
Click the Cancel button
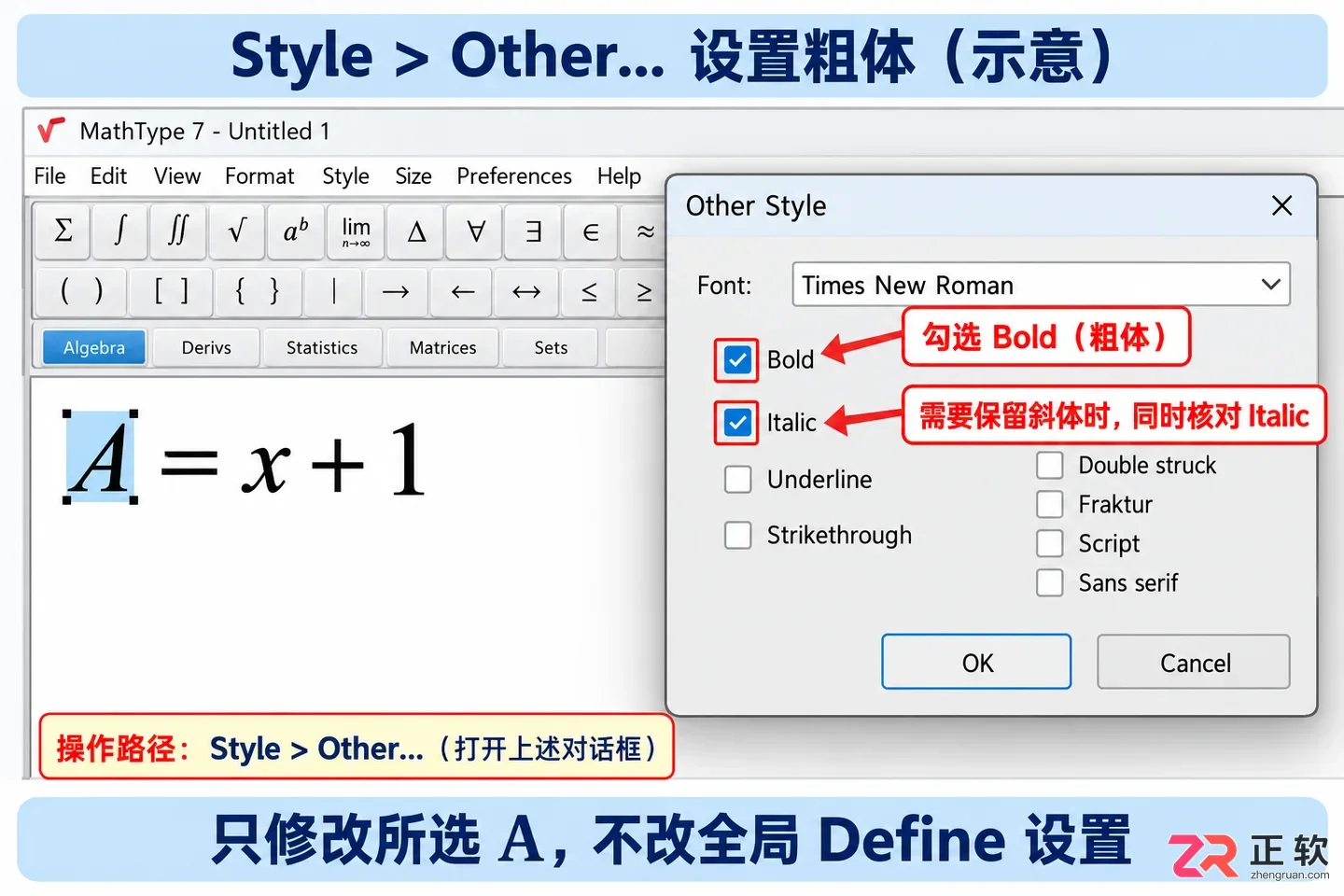tap(1194, 662)
